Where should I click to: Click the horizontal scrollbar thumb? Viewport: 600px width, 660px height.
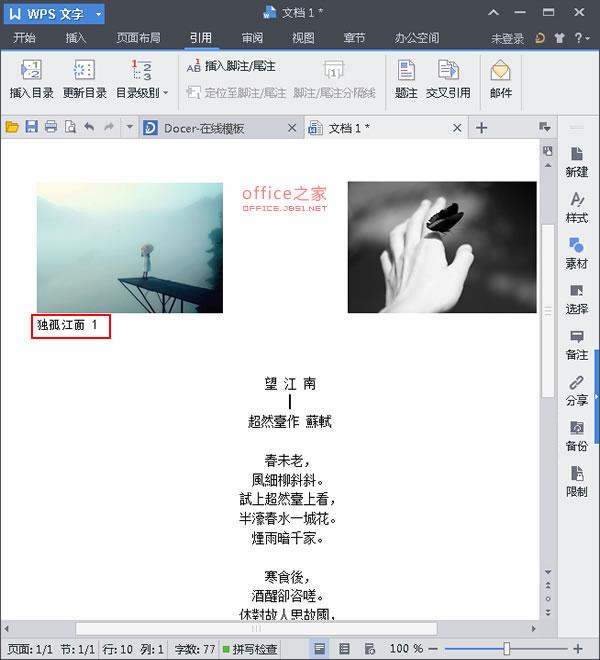coord(256,629)
